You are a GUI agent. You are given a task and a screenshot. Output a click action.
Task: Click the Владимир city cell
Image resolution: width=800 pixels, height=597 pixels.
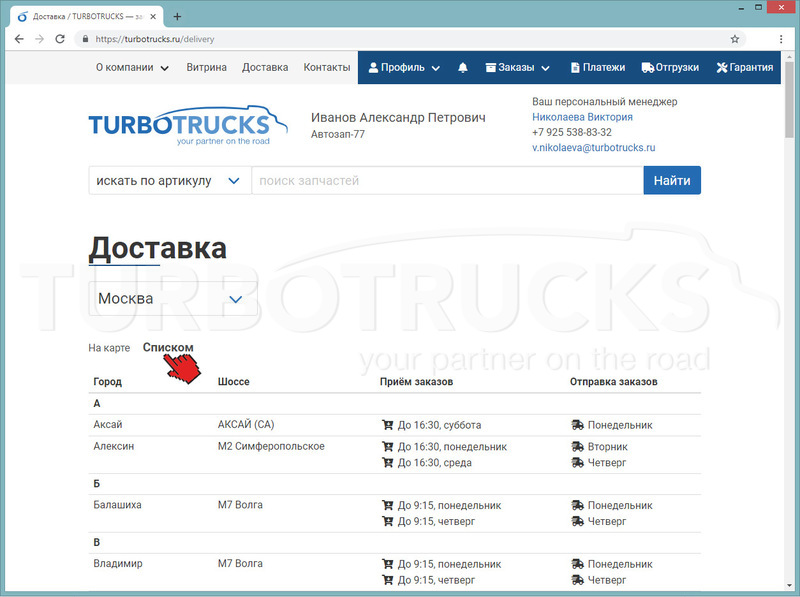pyautogui.click(x=118, y=563)
